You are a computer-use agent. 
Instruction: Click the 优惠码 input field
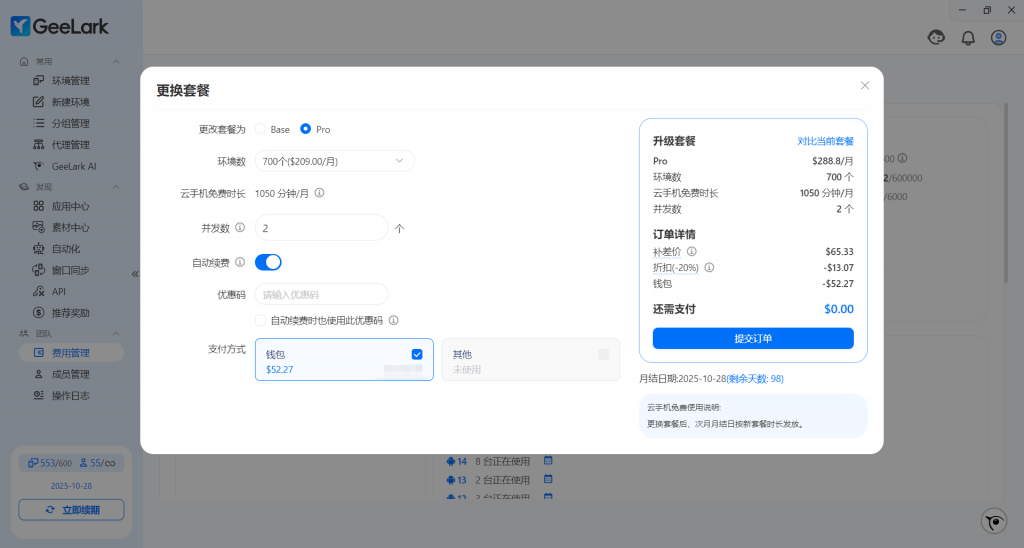point(321,294)
